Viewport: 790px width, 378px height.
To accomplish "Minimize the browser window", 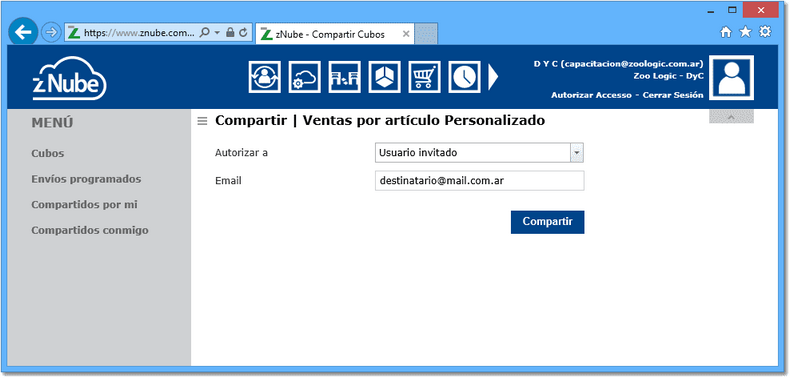I will tap(711, 11).
